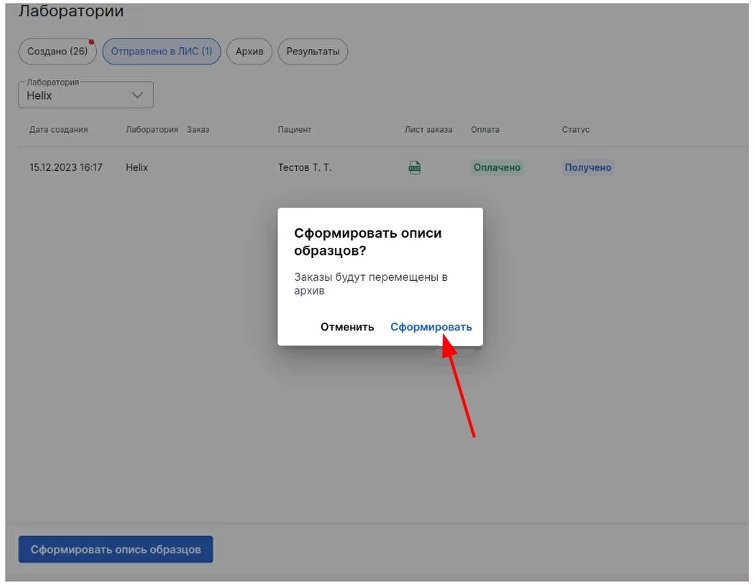Image resolution: width=755 pixels, height=585 pixels.
Task: Click the Оплата column header
Action: 485,130
